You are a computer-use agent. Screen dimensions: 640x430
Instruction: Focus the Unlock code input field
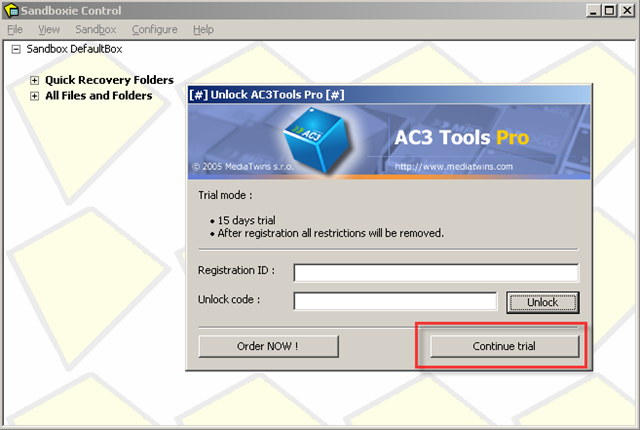click(395, 301)
